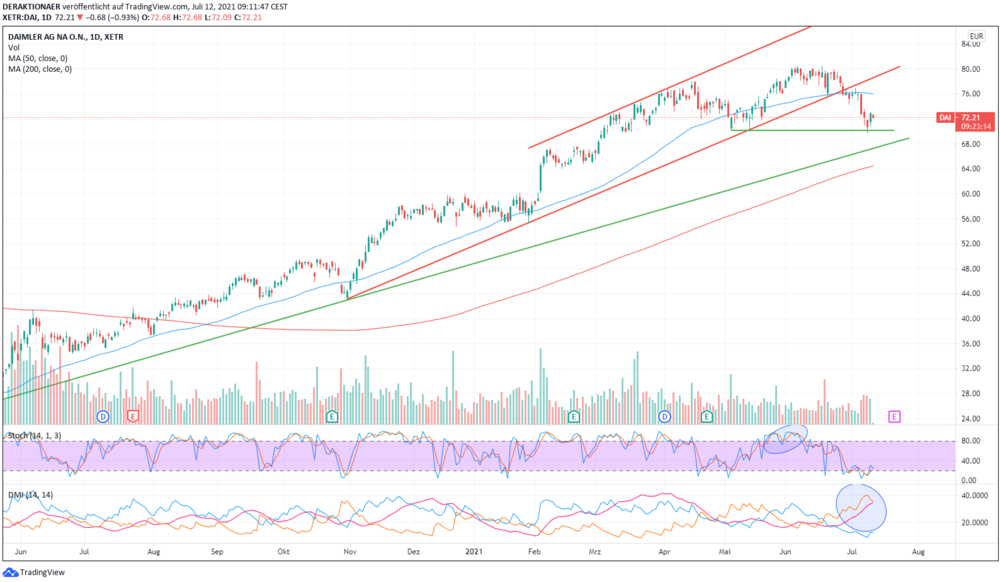The image size is (1000, 582).
Task: Click the O:72.68 open value
Action: pyautogui.click(x=156, y=17)
